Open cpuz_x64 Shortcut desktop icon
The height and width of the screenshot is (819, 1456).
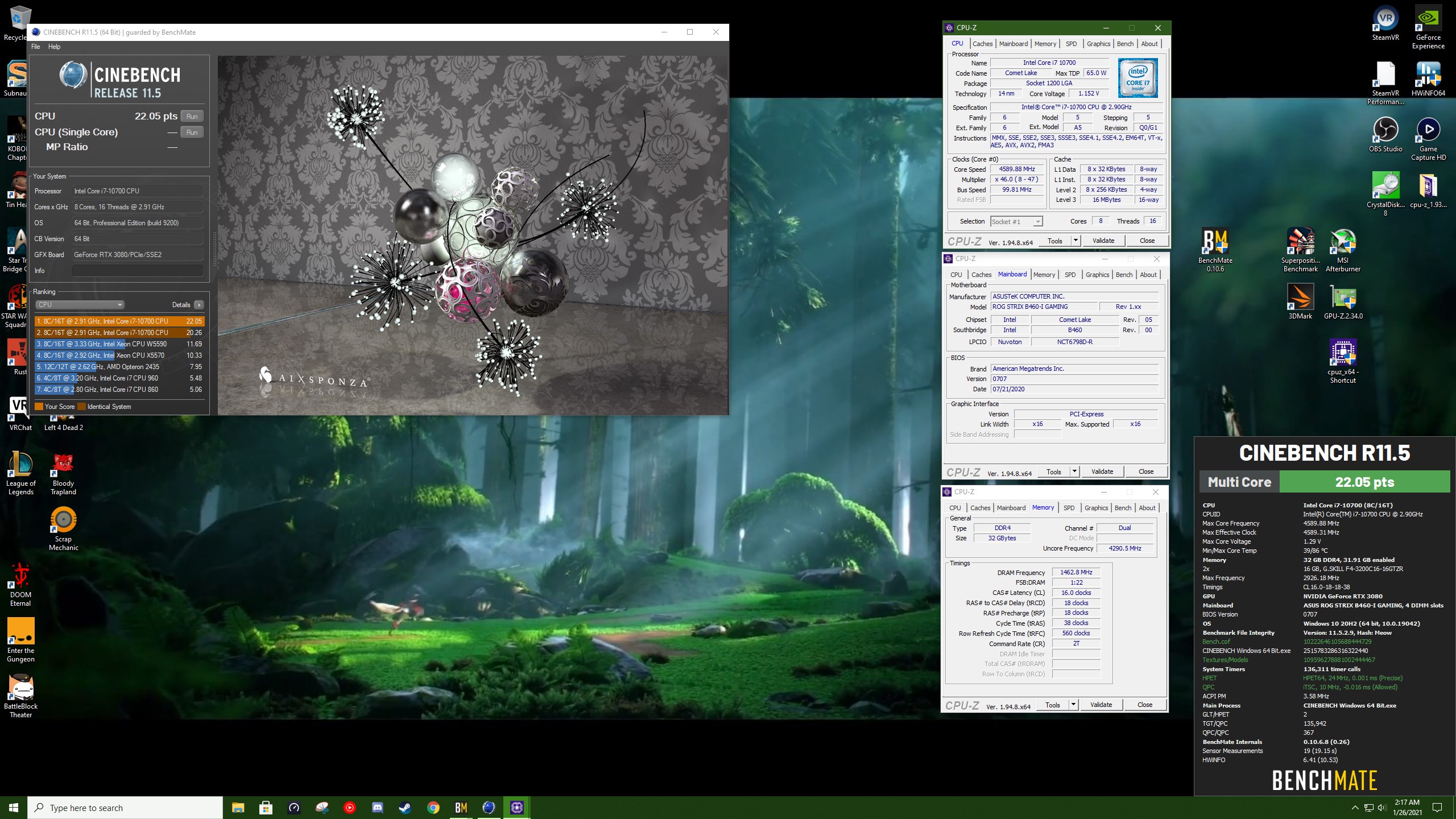pos(1343,362)
